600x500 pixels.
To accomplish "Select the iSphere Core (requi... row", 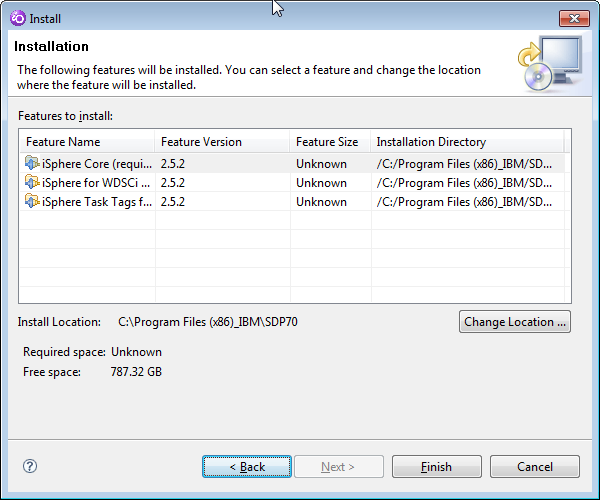I will (292, 163).
